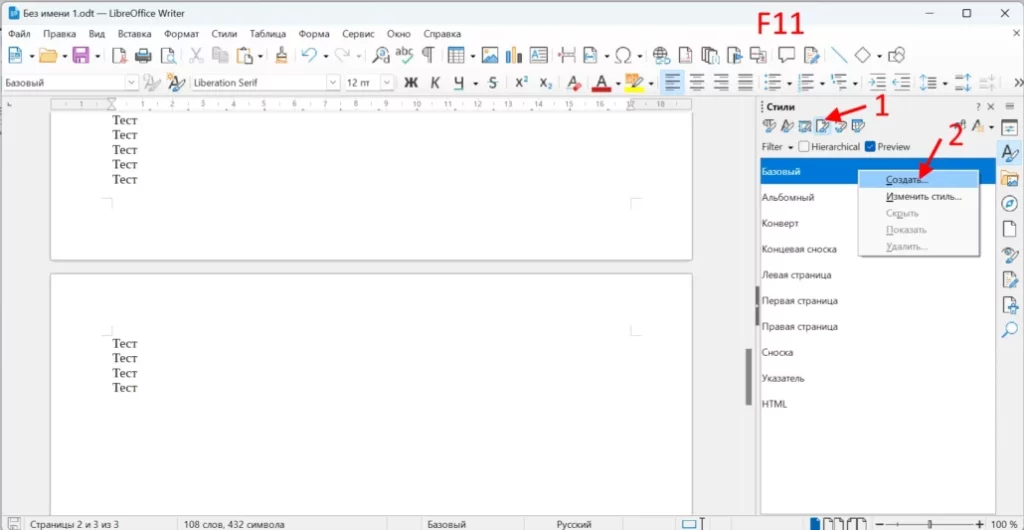The image size is (1024, 530).
Task: Click the Save document icon
Action: point(80,55)
